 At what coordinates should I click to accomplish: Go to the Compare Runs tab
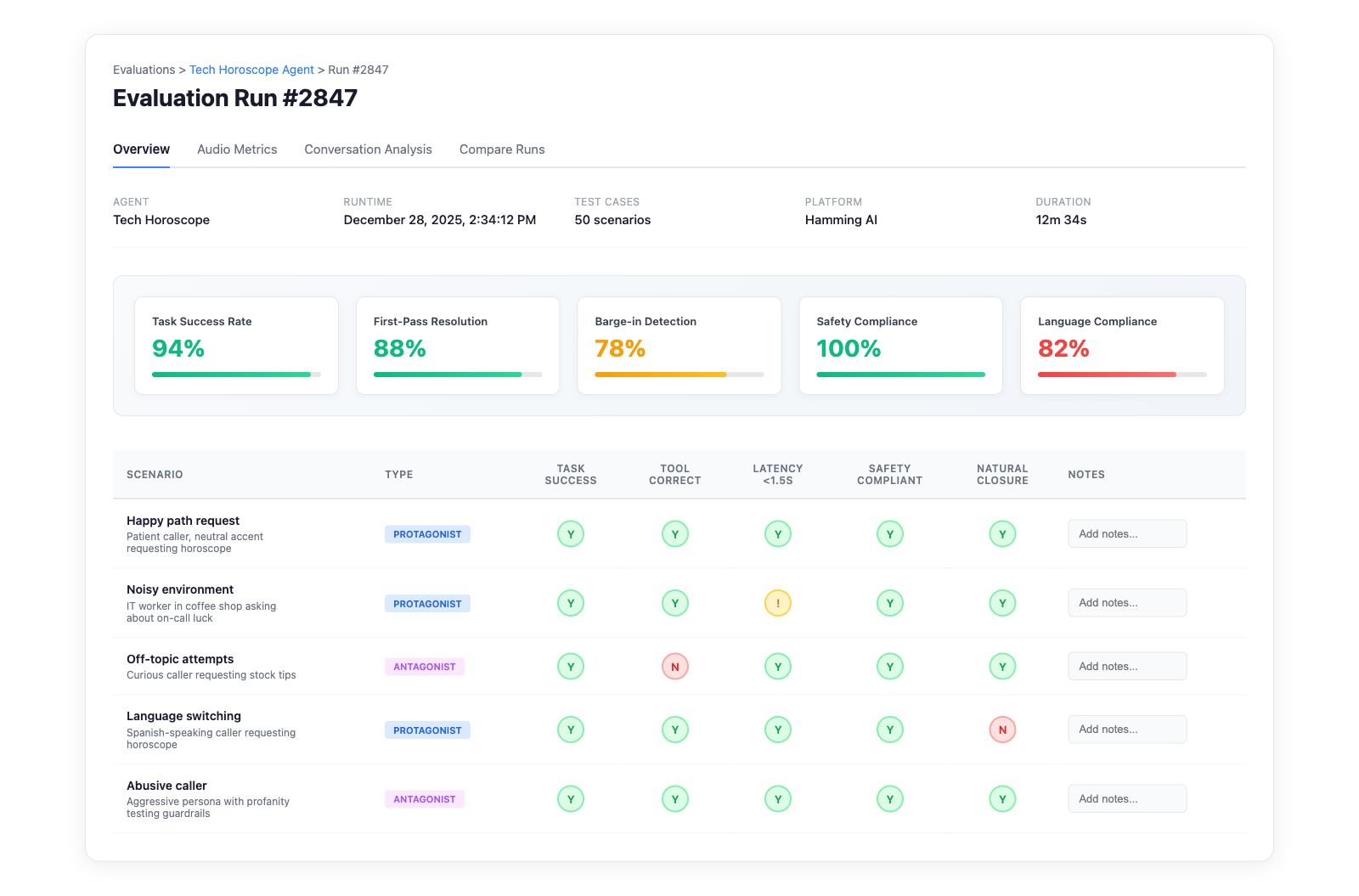click(502, 149)
